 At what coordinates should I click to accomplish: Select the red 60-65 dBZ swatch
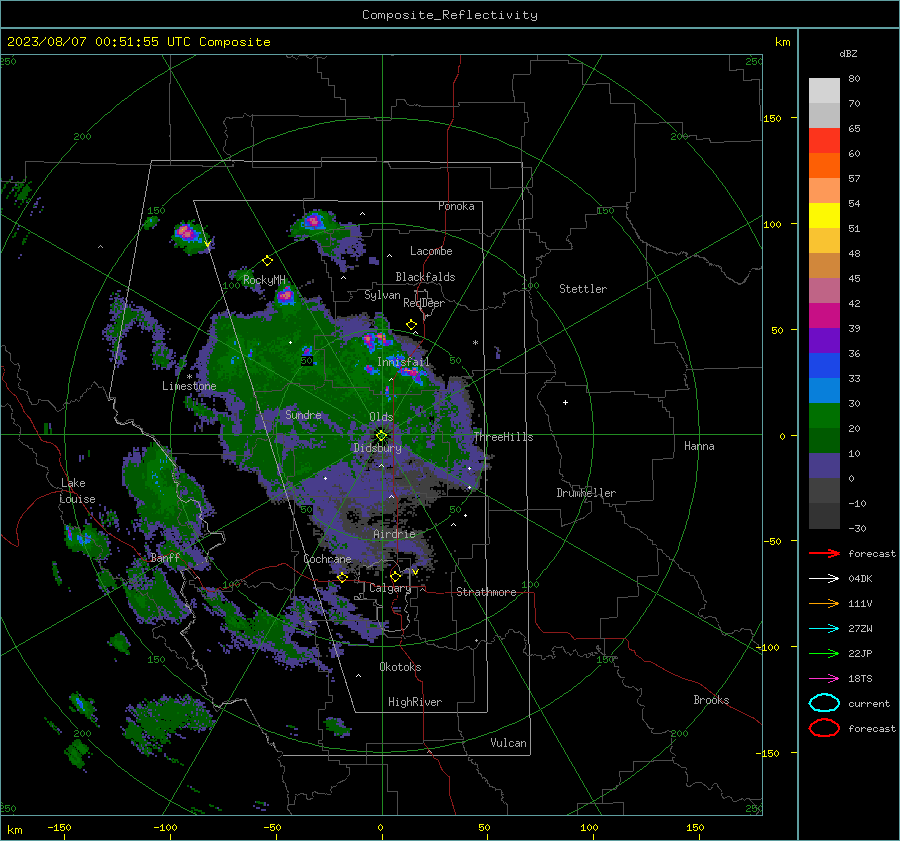click(x=824, y=141)
